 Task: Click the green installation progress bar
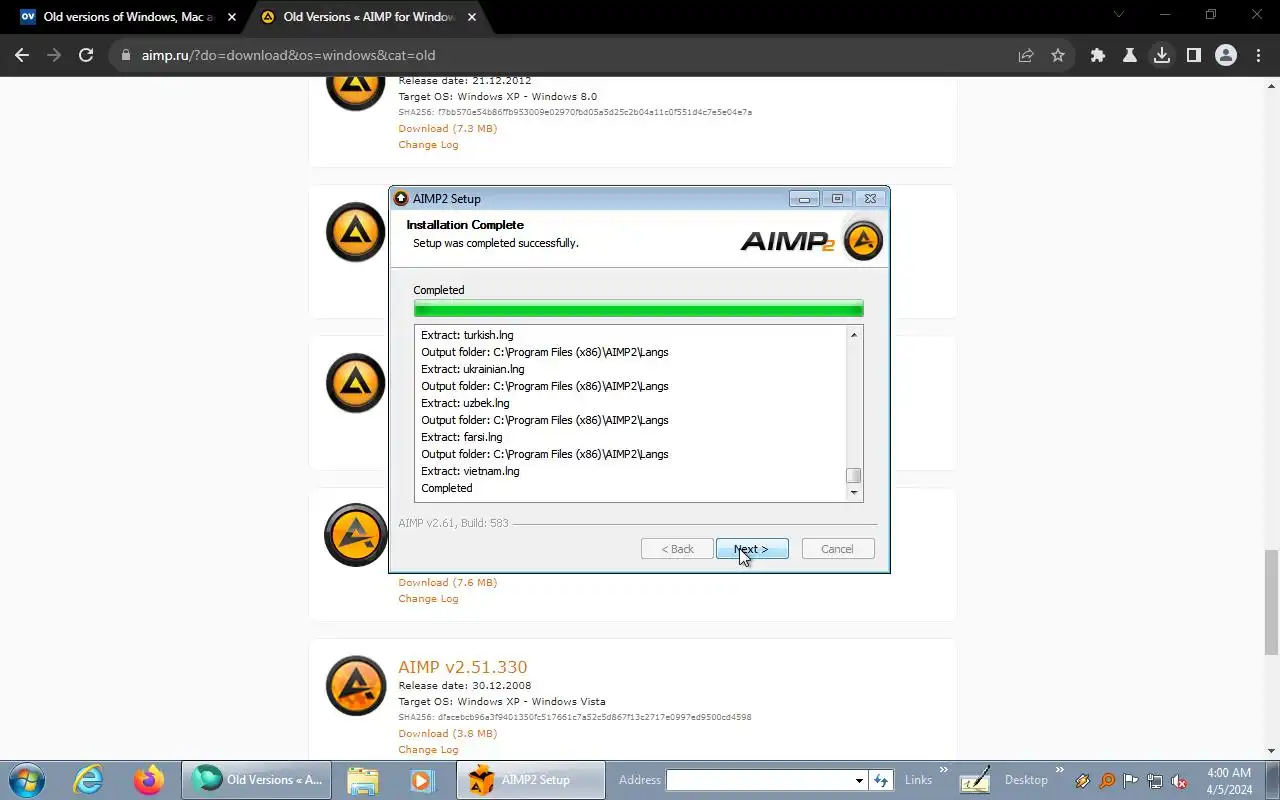pos(638,308)
